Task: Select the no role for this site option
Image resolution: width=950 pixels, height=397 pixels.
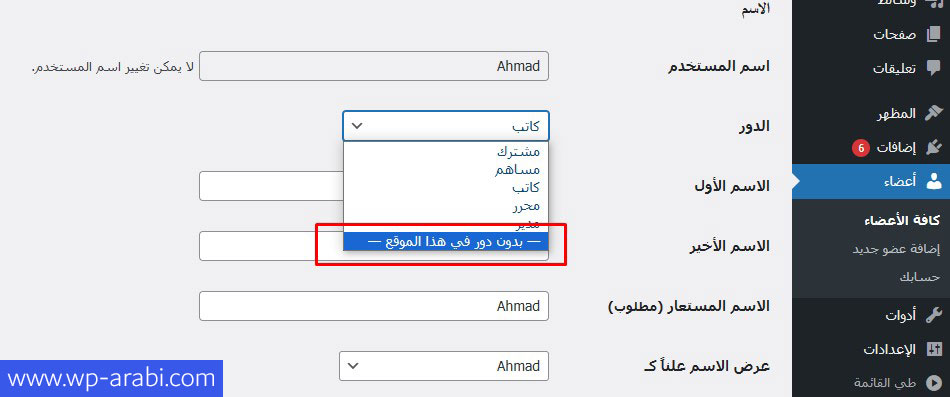Action: click(446, 241)
